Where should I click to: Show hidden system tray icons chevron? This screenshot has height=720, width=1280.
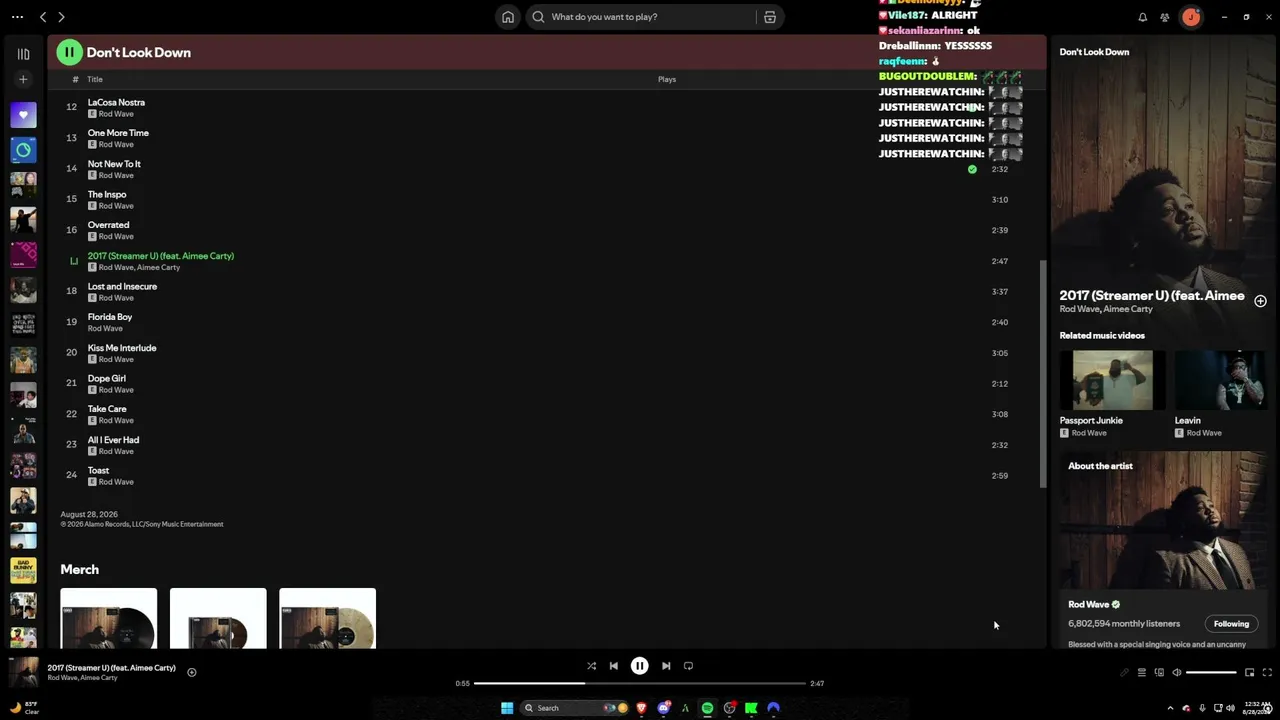click(1170, 708)
